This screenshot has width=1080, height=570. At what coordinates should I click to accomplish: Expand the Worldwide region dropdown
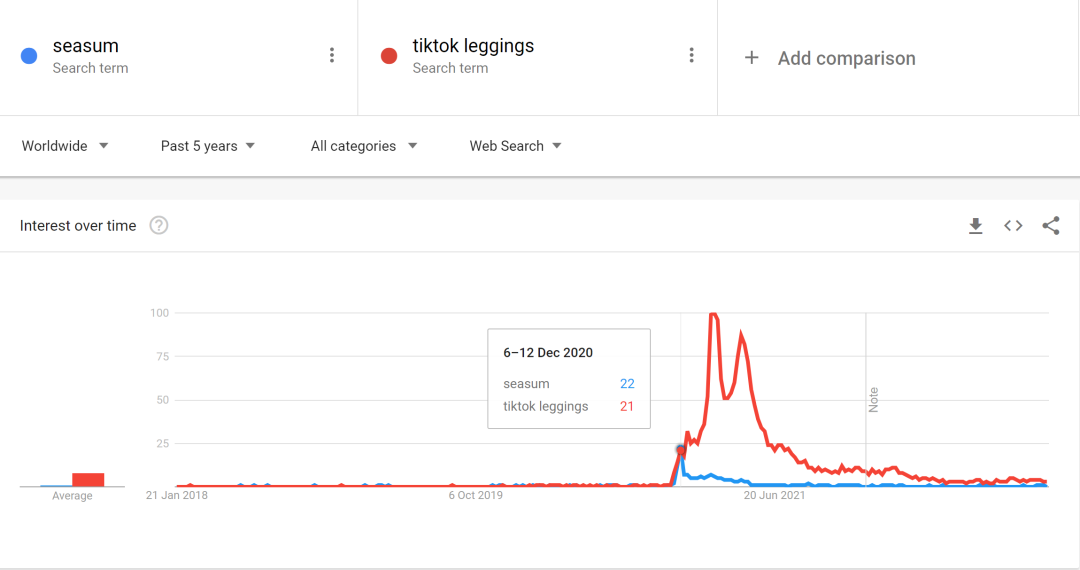pos(65,146)
